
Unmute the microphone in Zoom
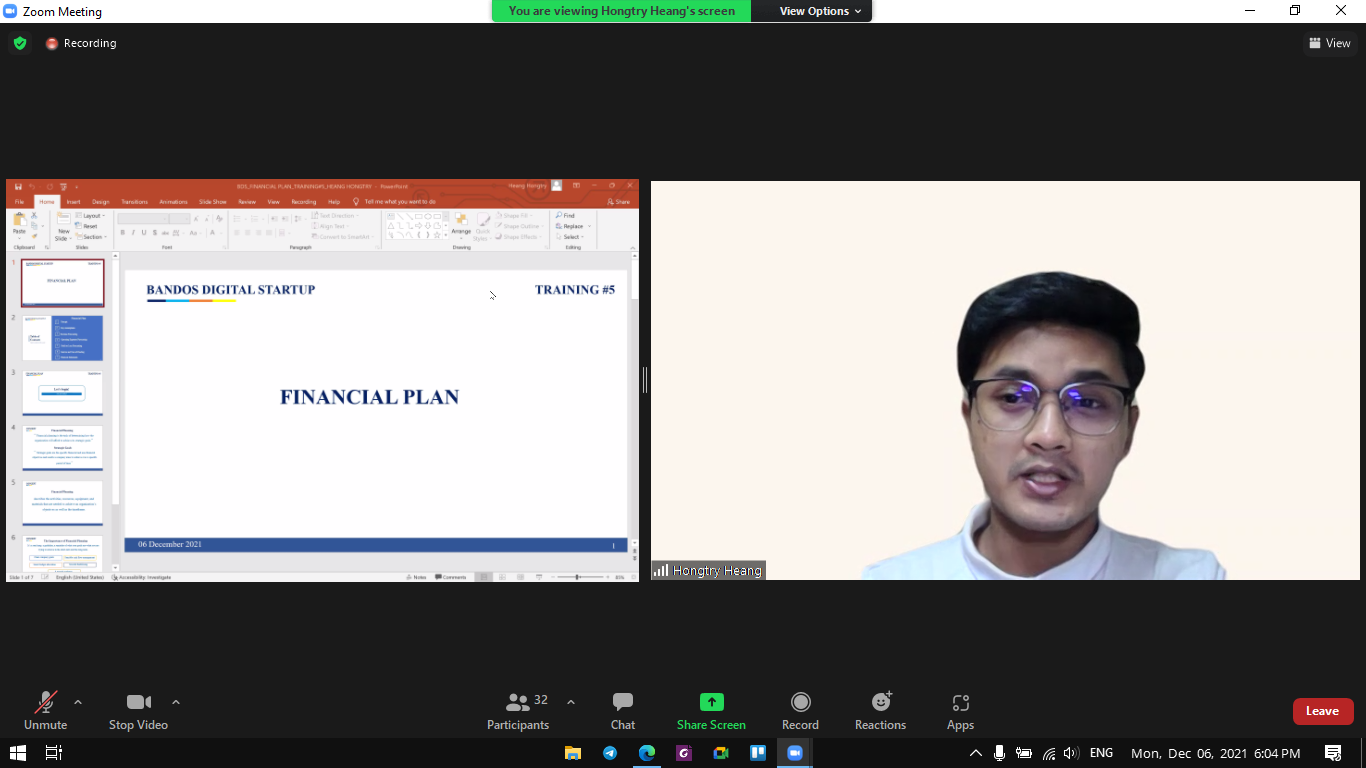coord(45,711)
